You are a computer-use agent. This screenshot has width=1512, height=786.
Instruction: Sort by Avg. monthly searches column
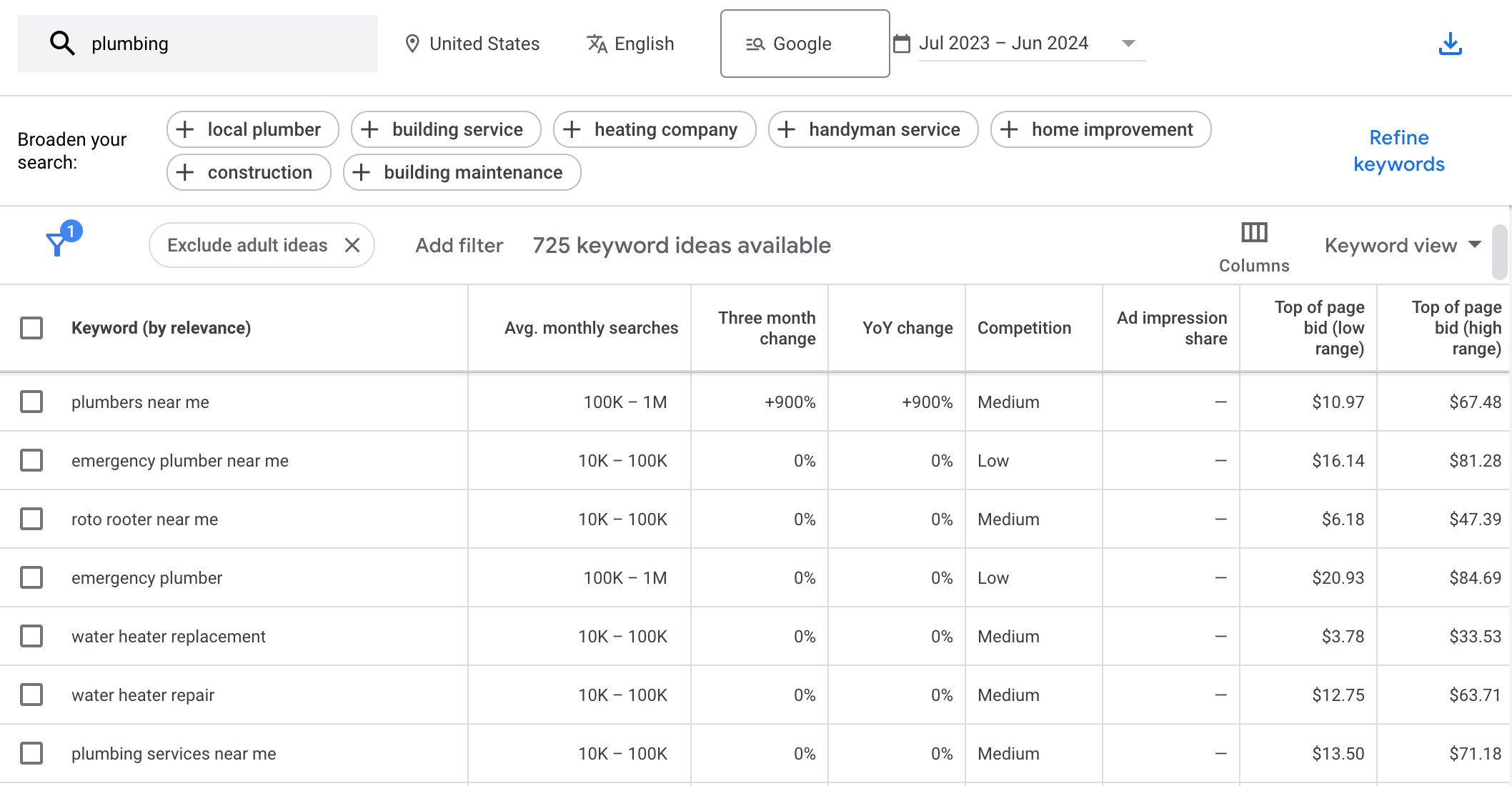coord(591,328)
